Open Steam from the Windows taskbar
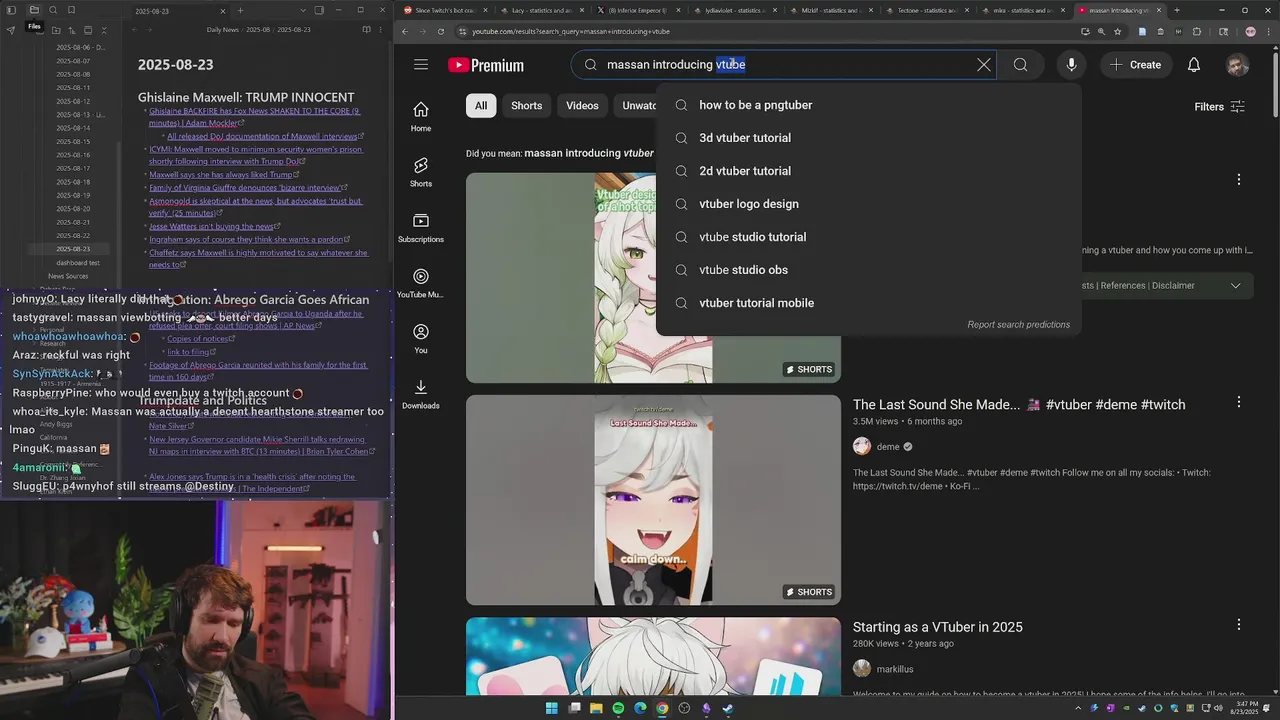1280x720 pixels. (728, 708)
